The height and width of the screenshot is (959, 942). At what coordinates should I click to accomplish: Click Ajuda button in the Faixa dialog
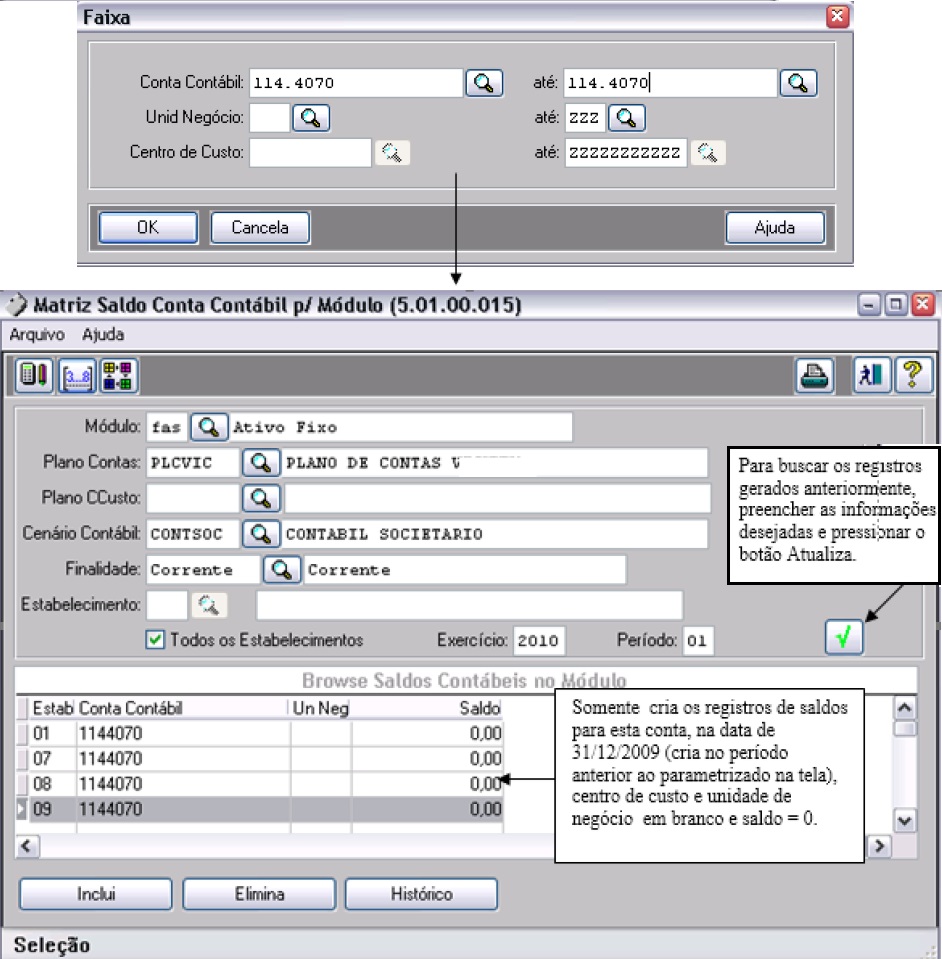[x=774, y=228]
